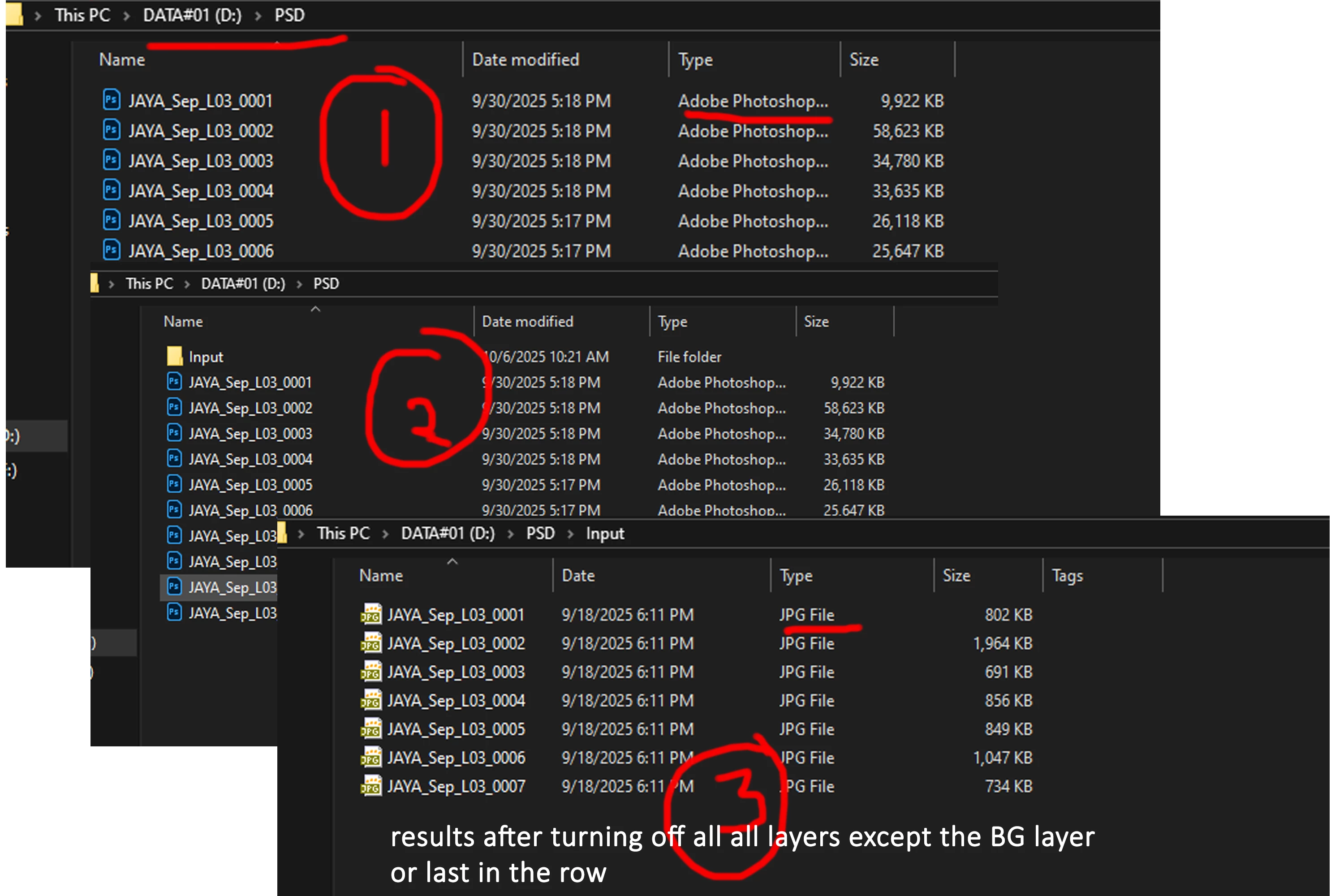Click Date modified header in top window
1344x896 pixels.
525,60
